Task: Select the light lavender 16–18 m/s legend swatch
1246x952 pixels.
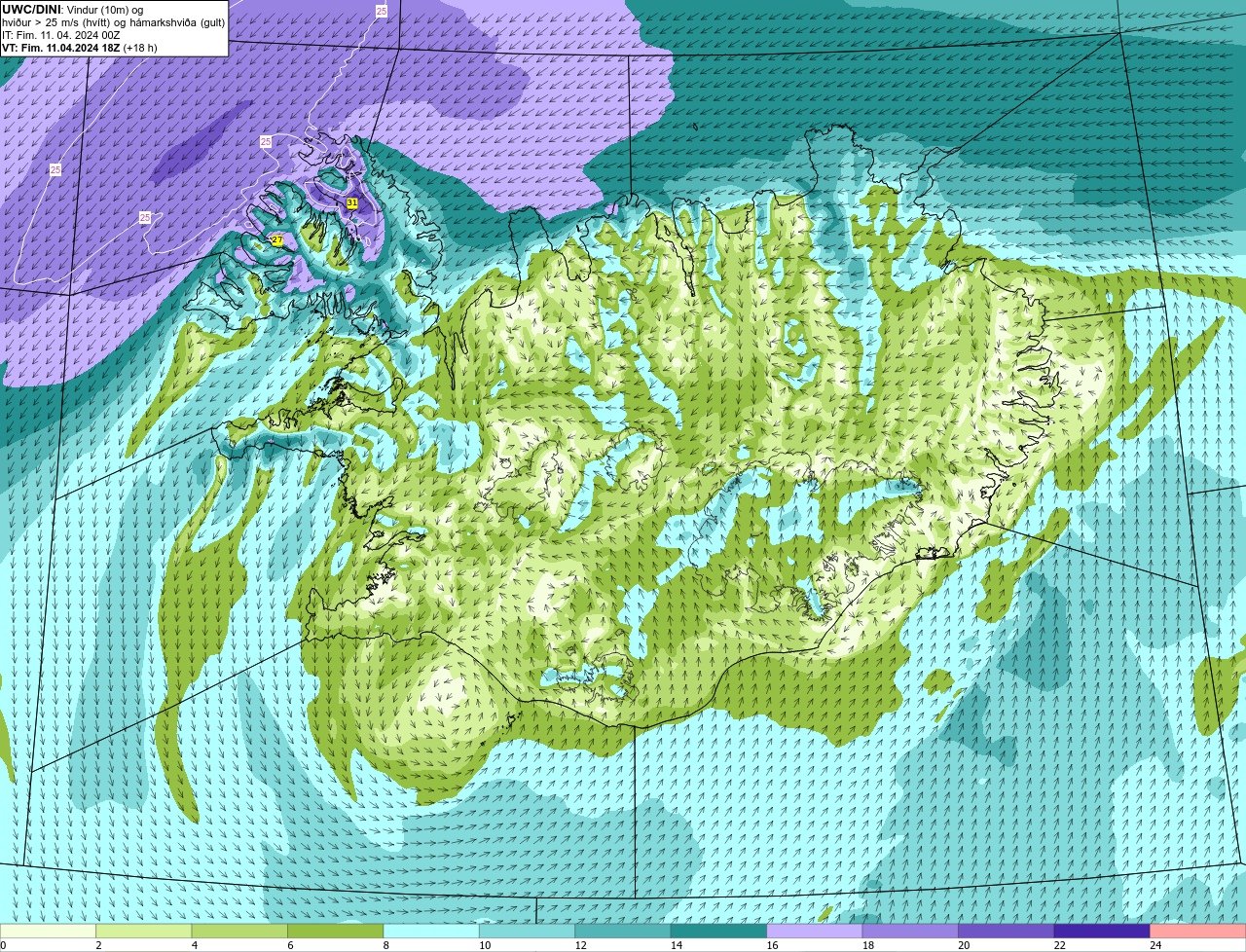Action: point(815,931)
